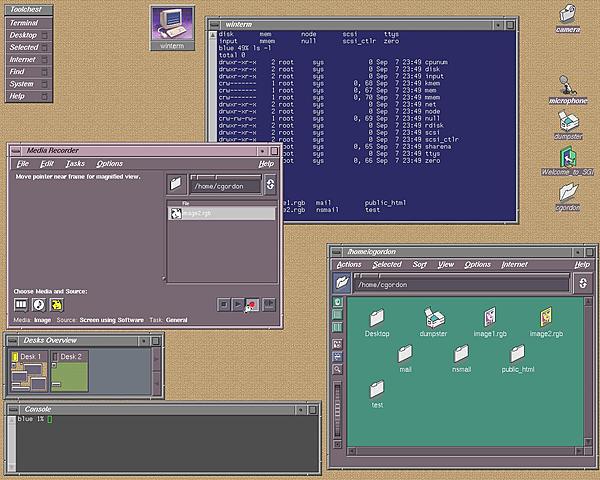Choose the yellow image media button
Viewport: 600px width, 480px height.
point(57,305)
